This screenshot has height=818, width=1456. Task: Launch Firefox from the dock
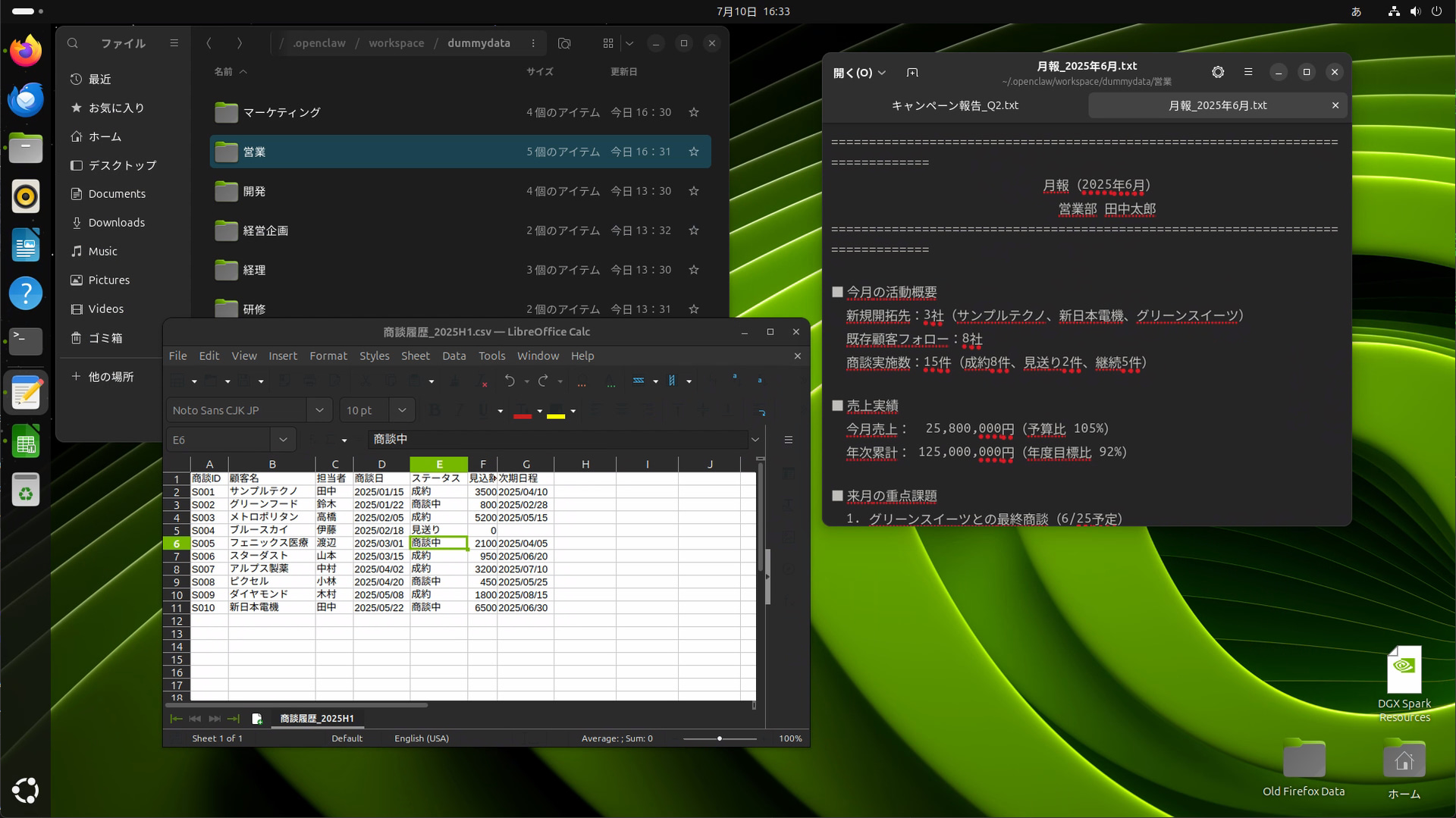tap(26, 51)
